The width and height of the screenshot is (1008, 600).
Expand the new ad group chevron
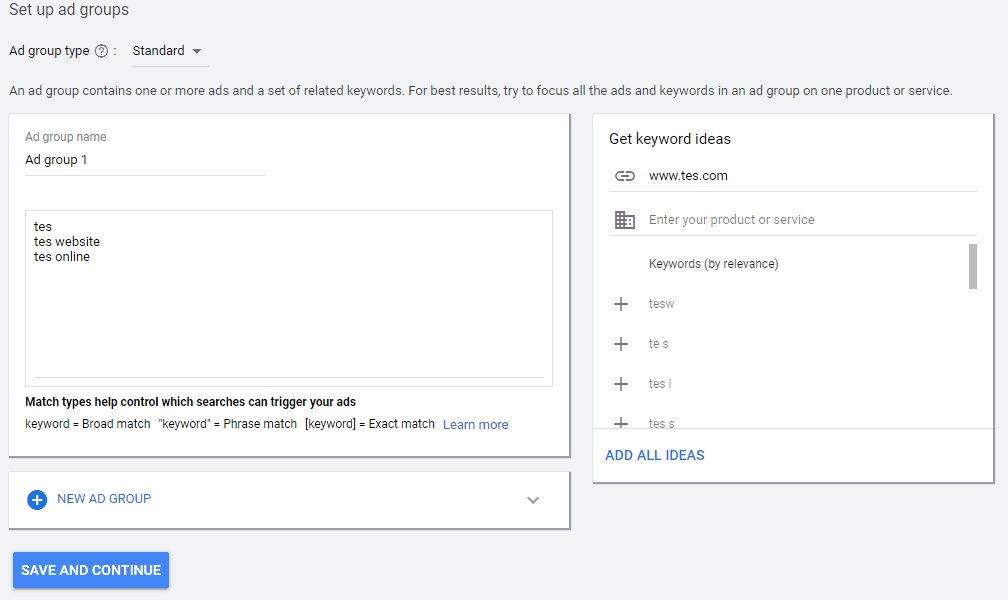tap(533, 500)
